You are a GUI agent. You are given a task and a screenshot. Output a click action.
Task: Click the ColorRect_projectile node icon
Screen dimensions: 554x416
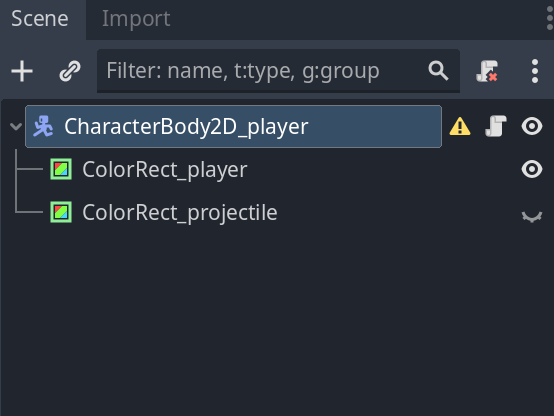[61, 212]
